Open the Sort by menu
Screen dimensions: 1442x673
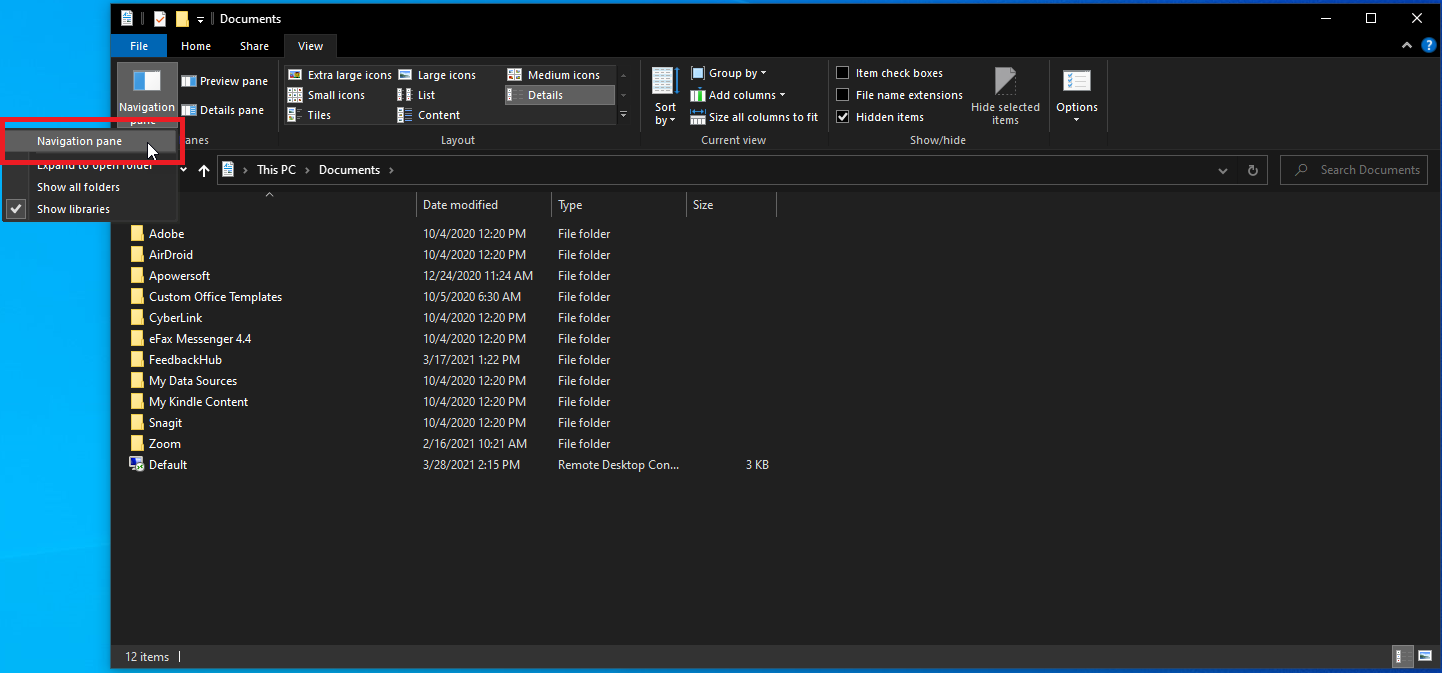(x=665, y=96)
